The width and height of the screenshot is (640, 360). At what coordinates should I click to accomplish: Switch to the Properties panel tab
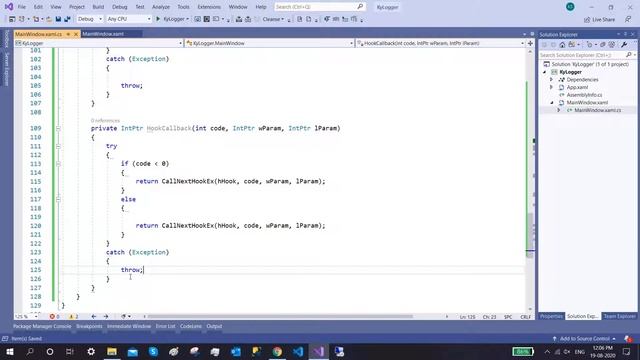point(551,316)
